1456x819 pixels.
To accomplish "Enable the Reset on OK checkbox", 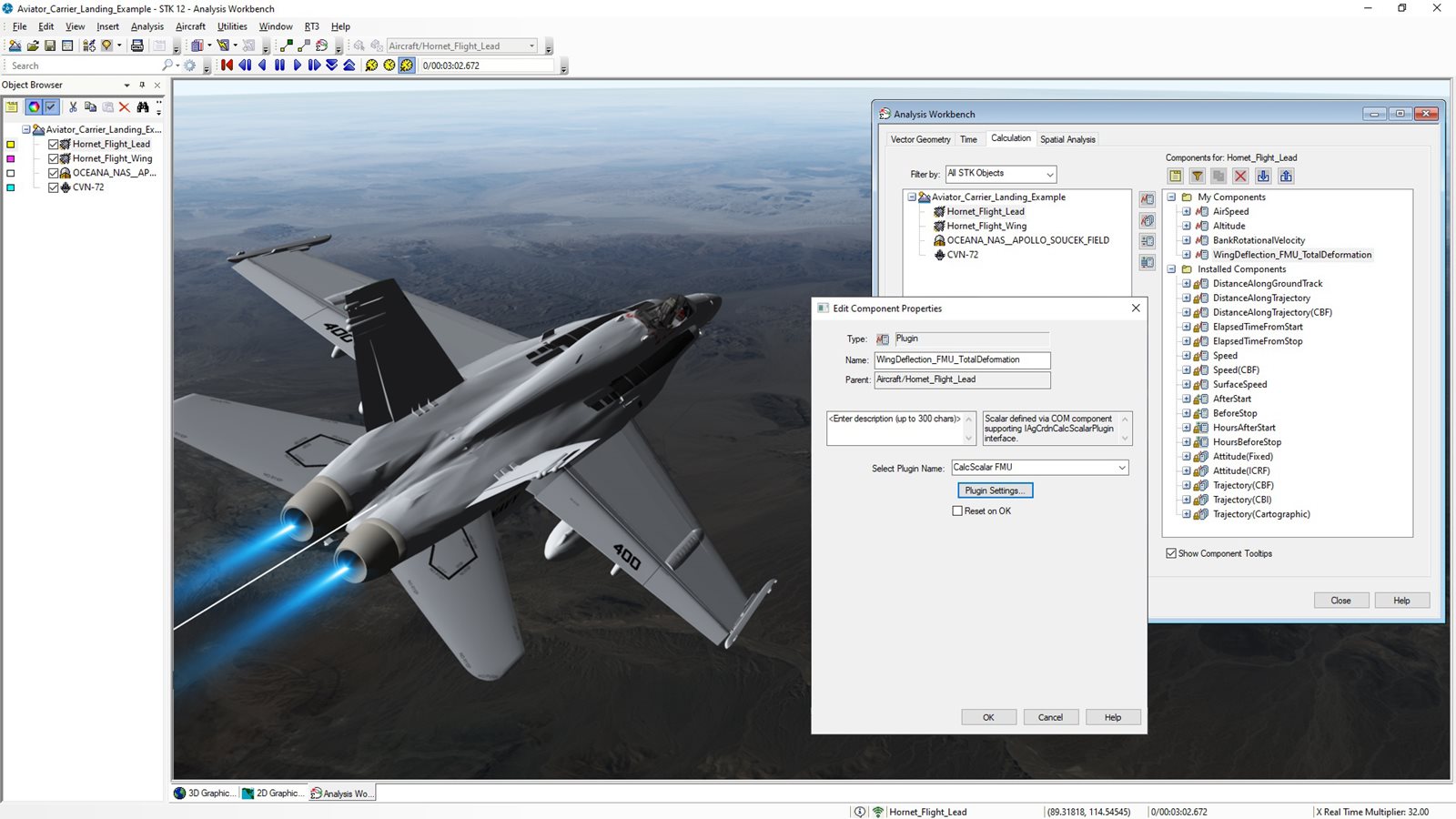I will pos(957,511).
